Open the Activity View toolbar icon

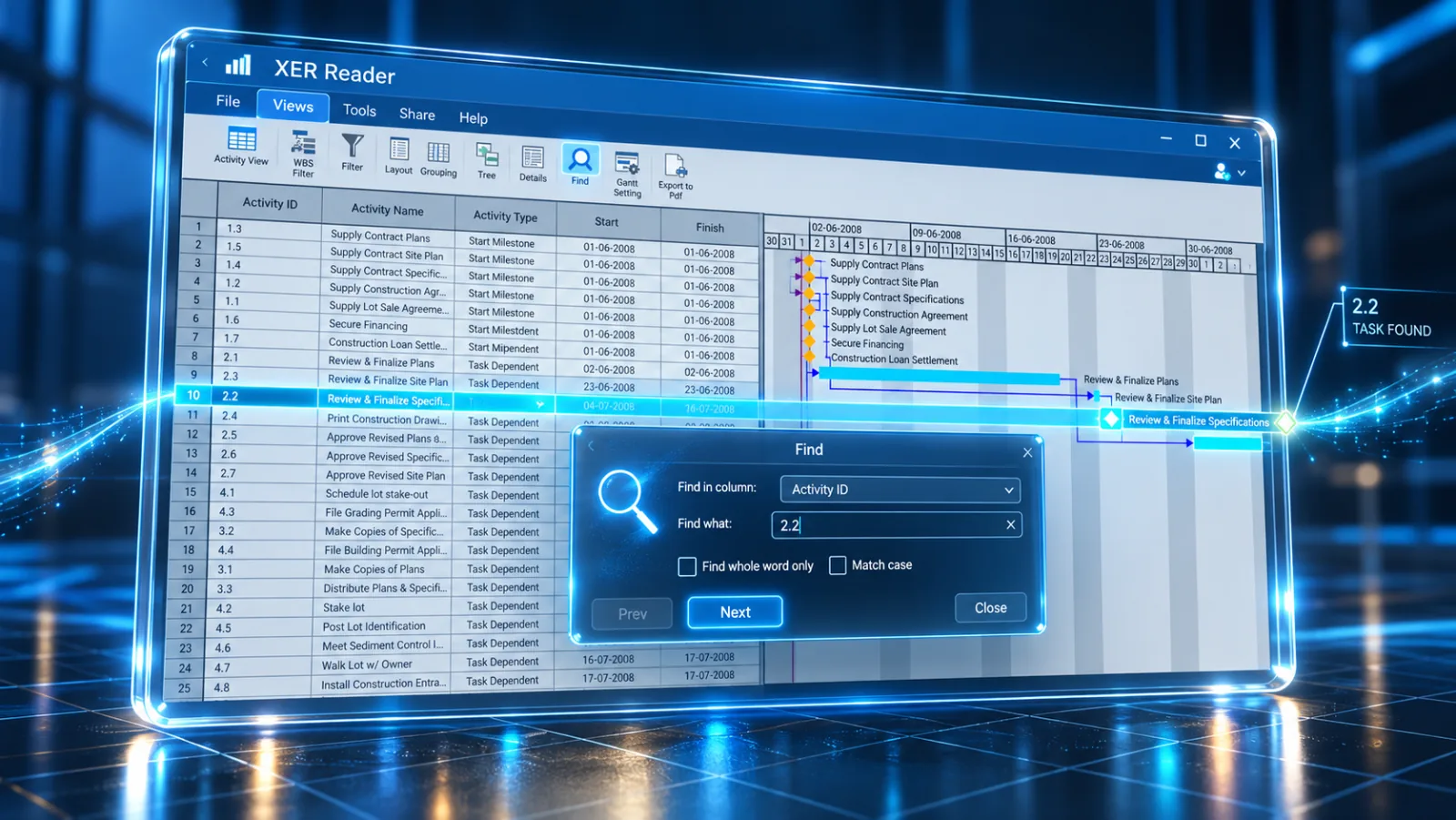coord(241,146)
